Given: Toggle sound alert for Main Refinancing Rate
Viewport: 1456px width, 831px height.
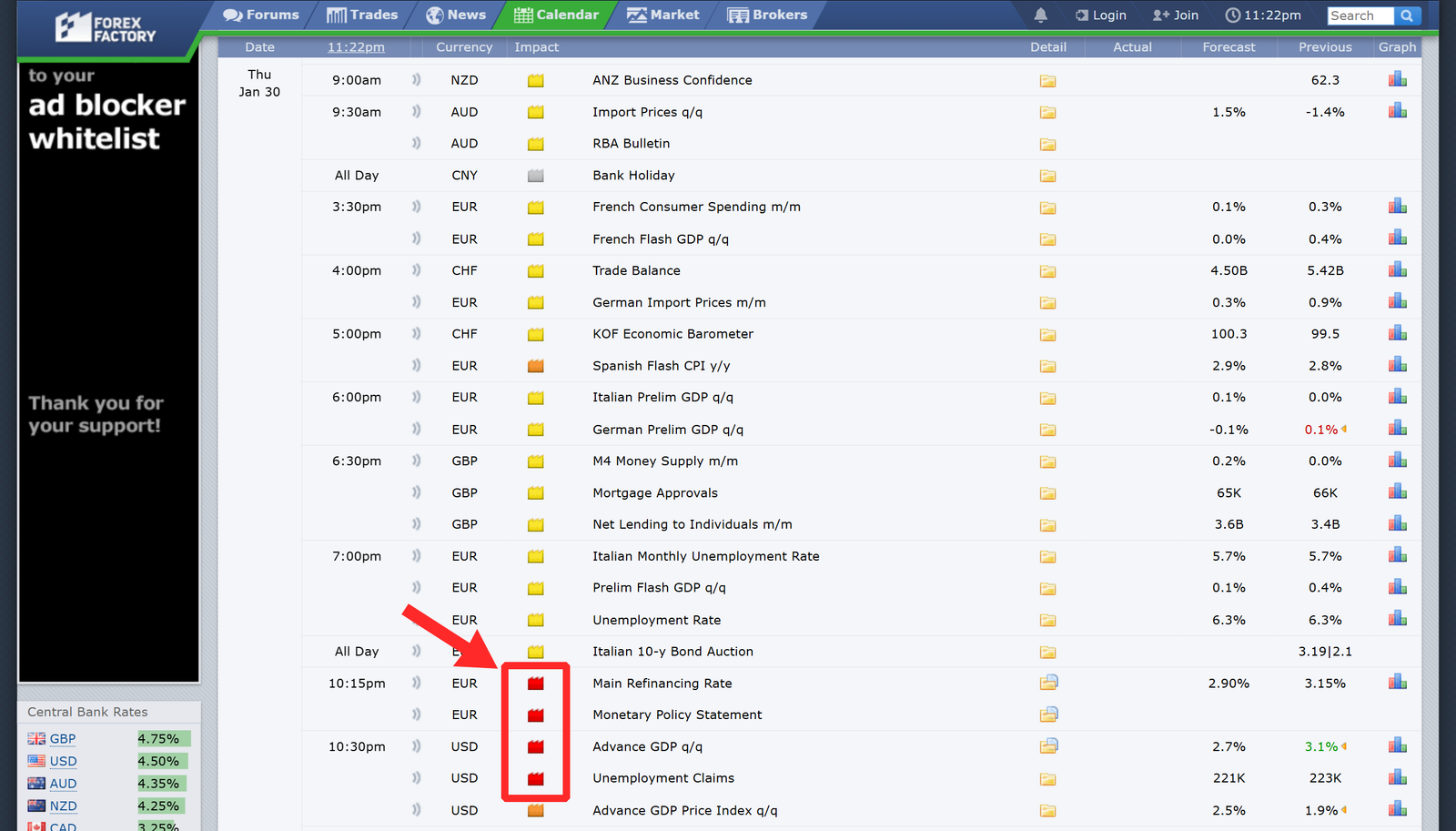Looking at the screenshot, I should pyautogui.click(x=416, y=683).
